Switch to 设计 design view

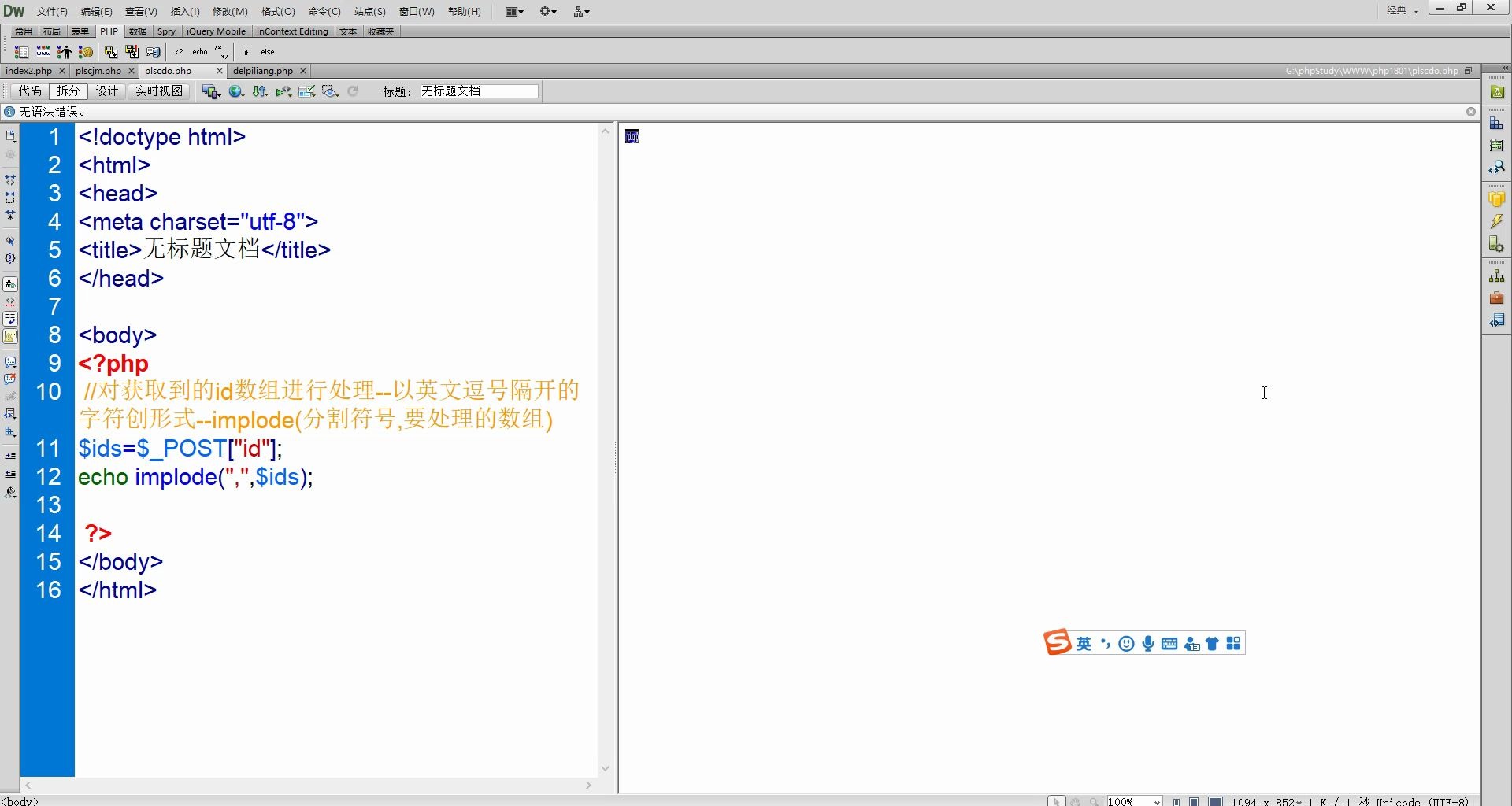point(107,91)
